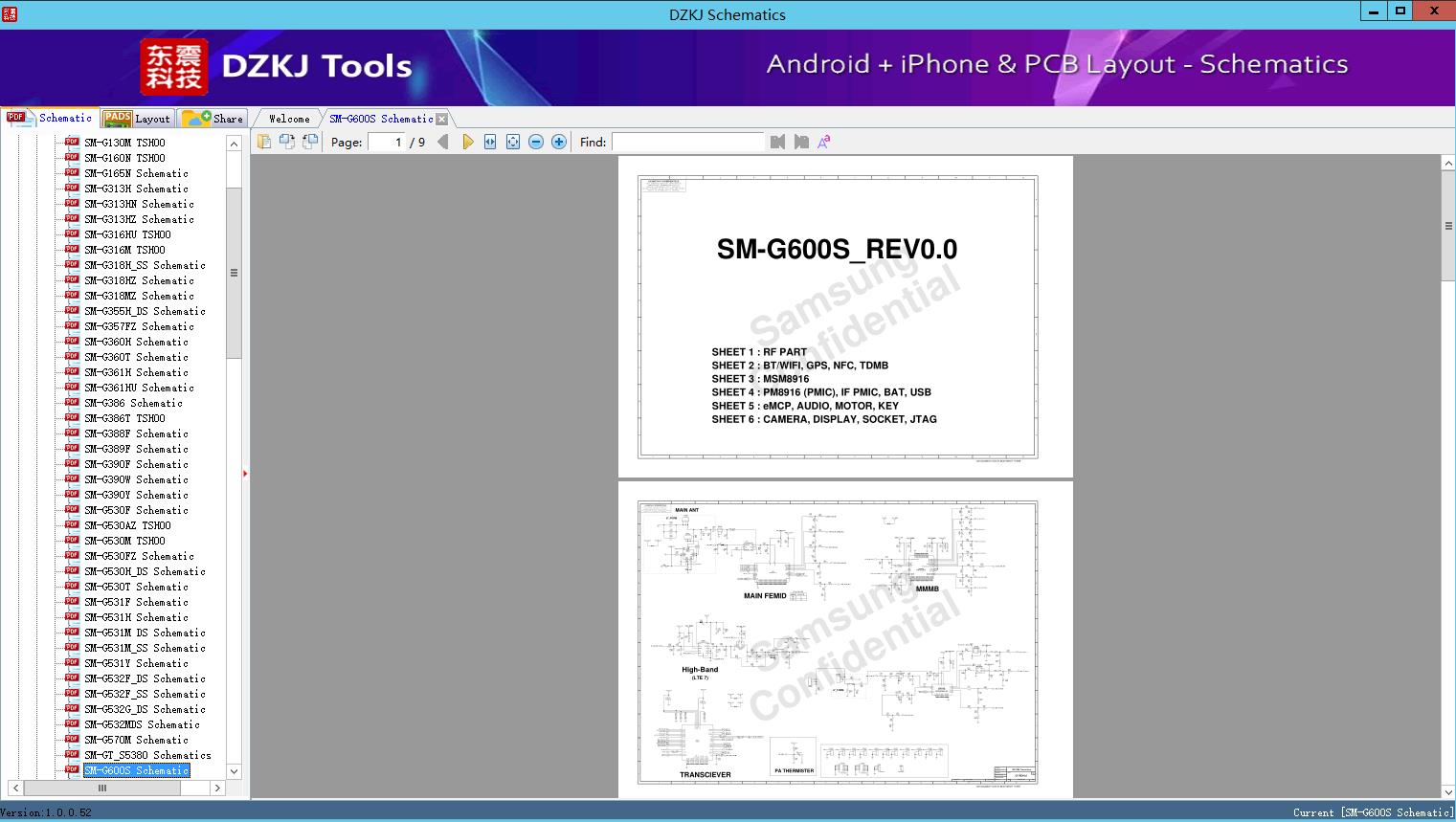This screenshot has height=822, width=1456.
Task: Open the Share tab
Action: pos(213,118)
